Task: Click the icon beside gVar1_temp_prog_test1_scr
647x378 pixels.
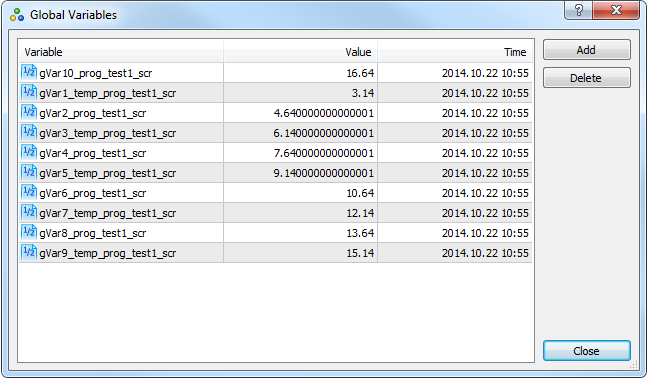Action: 29,92
